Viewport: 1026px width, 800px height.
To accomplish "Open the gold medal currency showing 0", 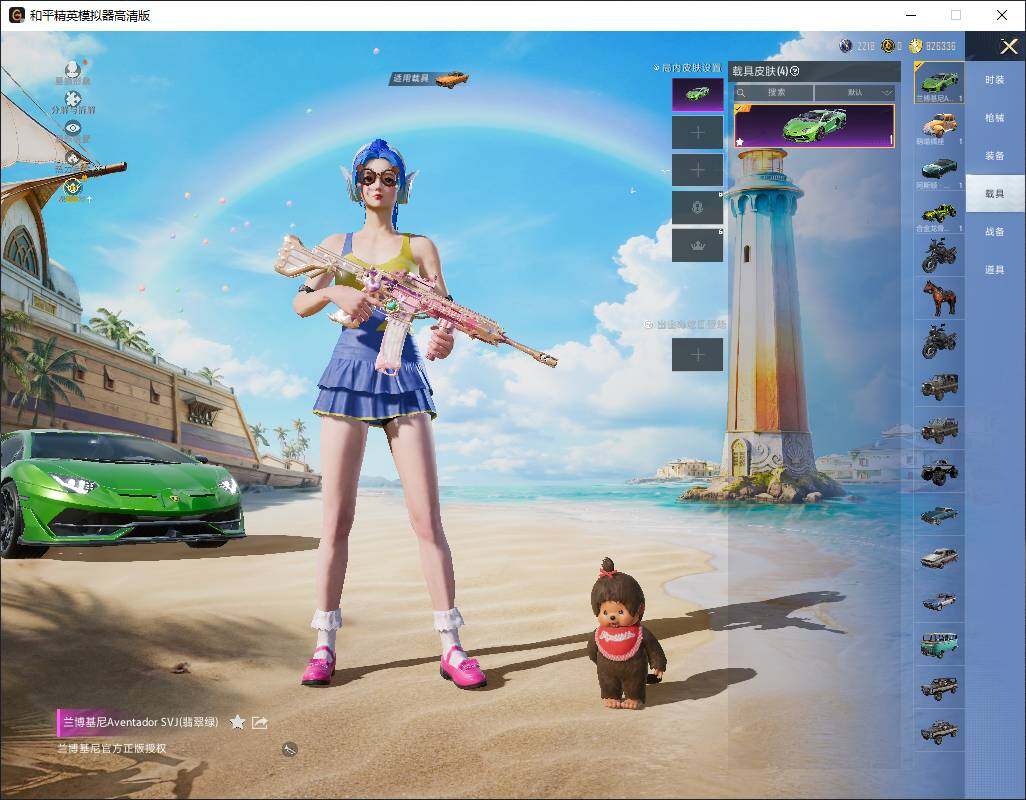I will 892,46.
